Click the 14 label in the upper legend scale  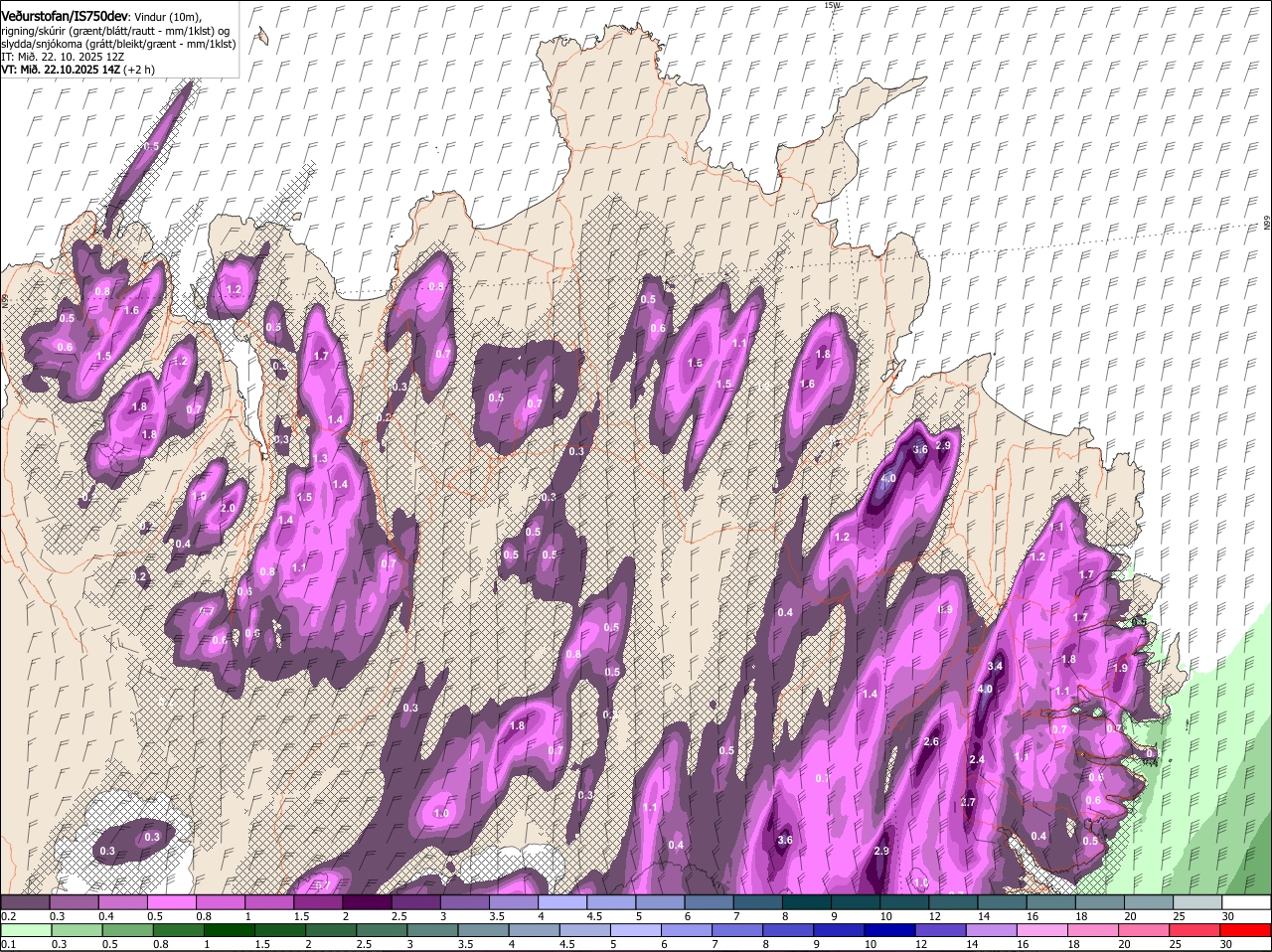point(982,915)
